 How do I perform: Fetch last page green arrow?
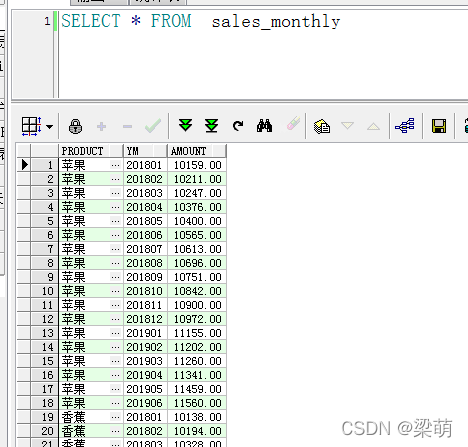211,126
